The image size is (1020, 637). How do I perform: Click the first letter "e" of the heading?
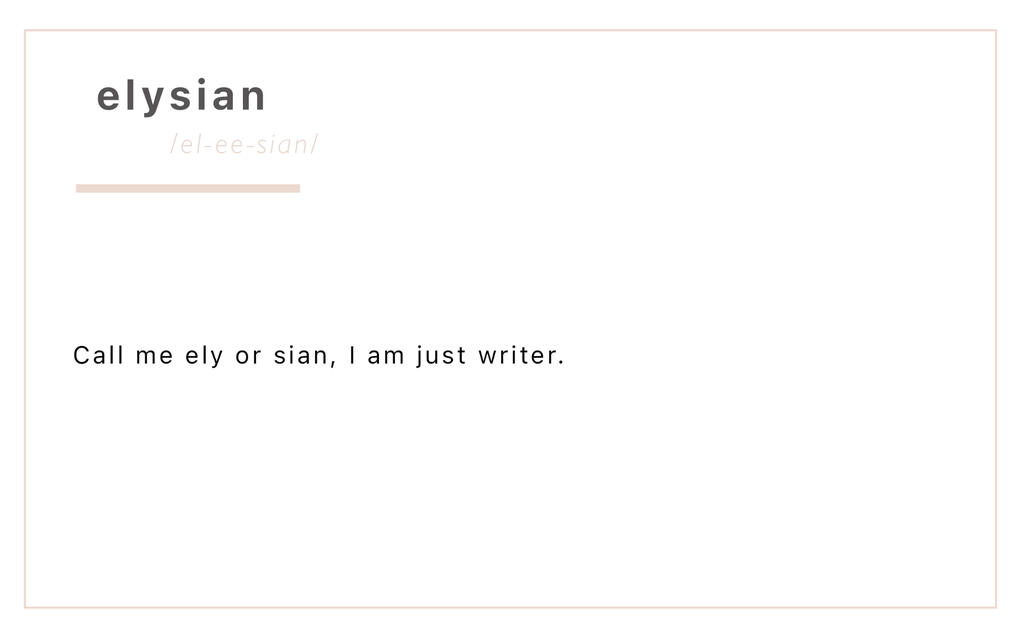tap(108, 97)
